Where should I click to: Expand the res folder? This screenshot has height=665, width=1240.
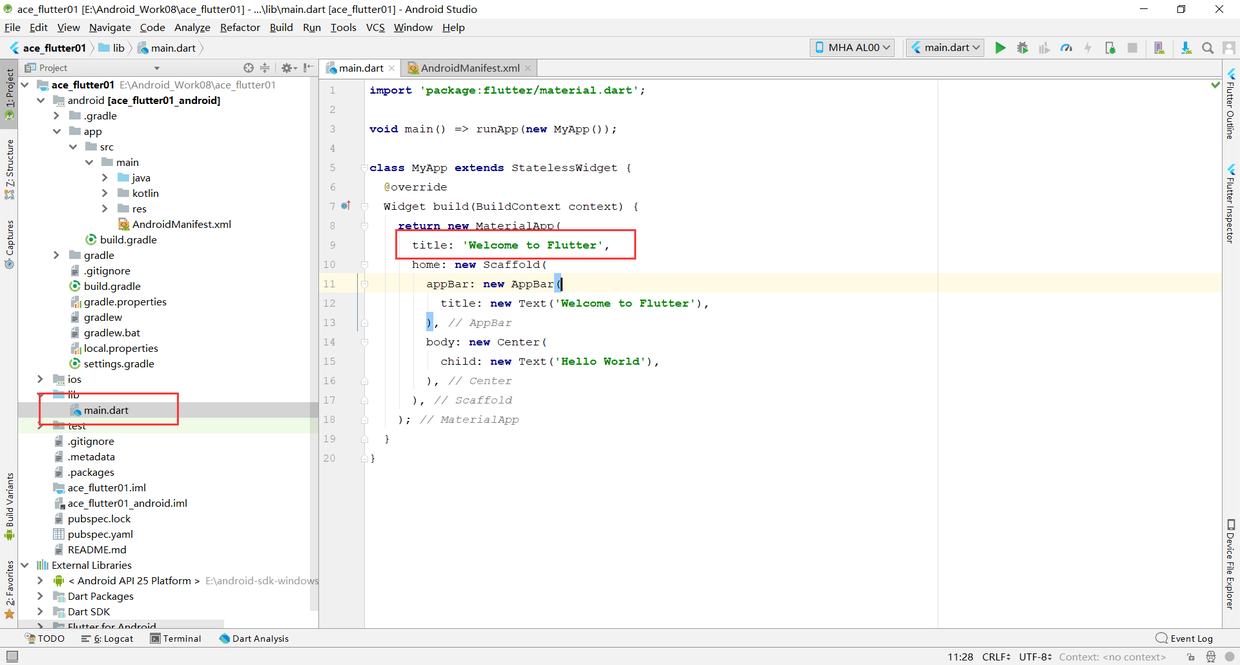(105, 209)
